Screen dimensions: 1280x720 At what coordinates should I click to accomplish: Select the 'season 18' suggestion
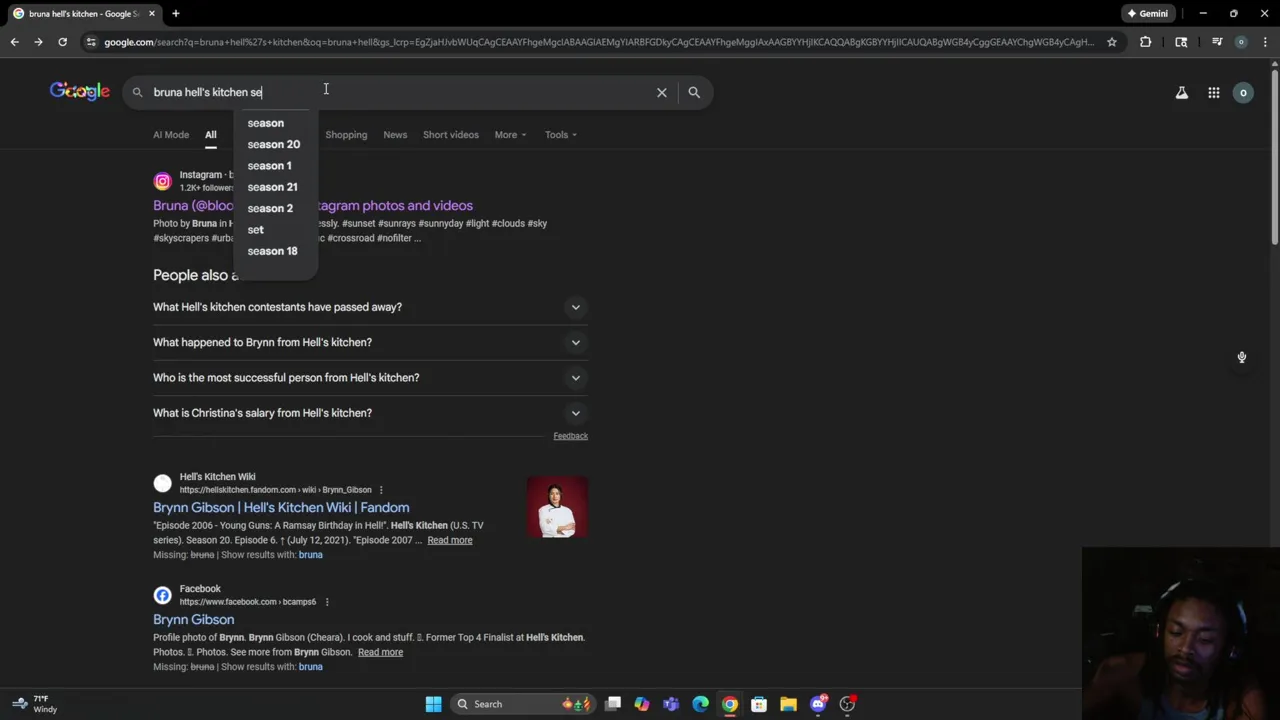275,251
